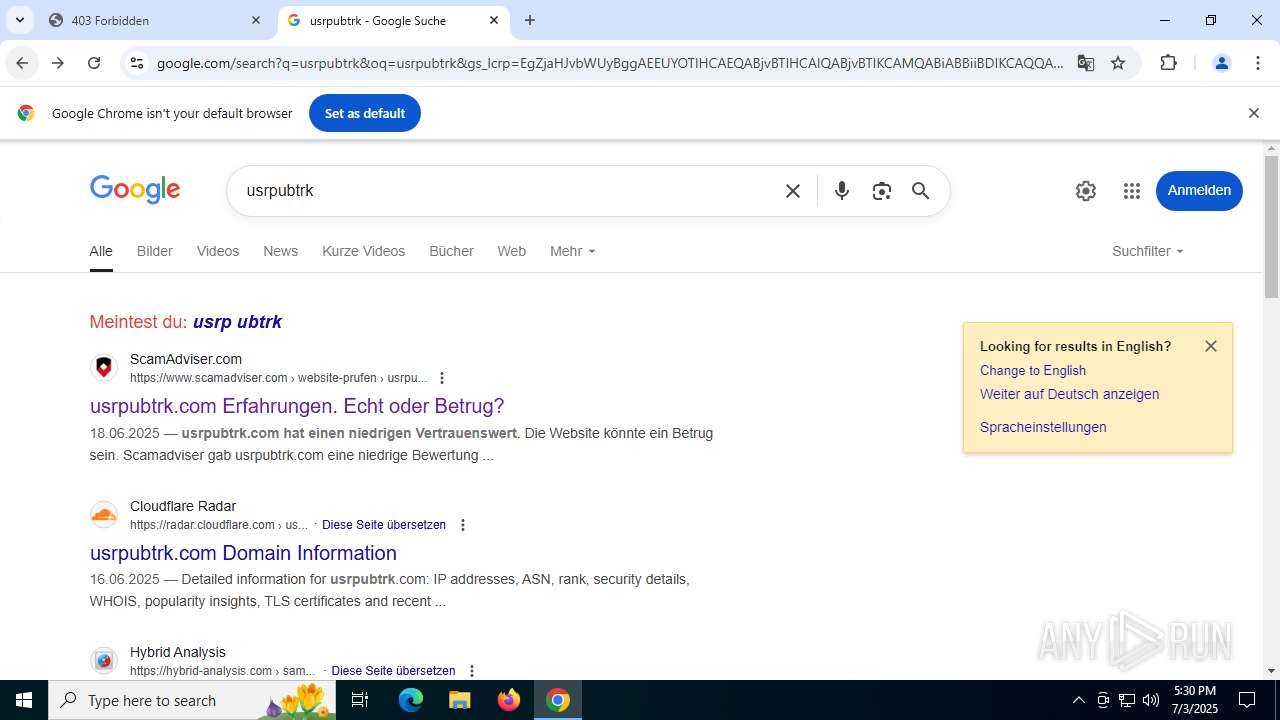Open the Windows Start menu
Viewport: 1280px width, 720px height.
[24, 700]
